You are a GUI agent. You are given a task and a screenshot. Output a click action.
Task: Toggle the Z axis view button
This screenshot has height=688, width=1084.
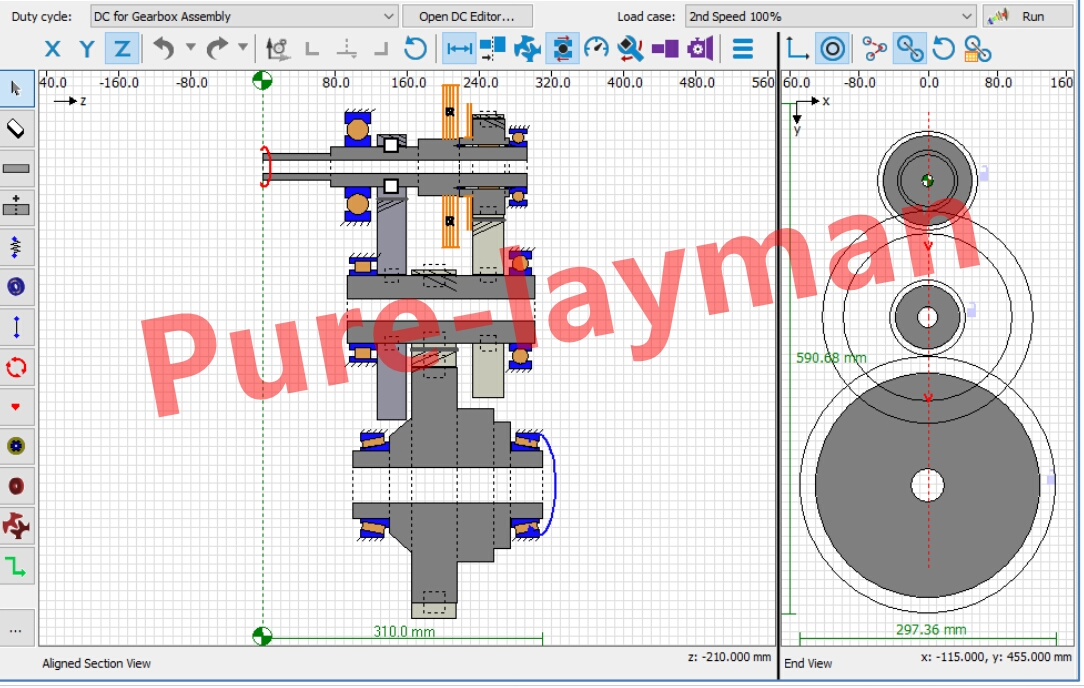tap(122, 48)
